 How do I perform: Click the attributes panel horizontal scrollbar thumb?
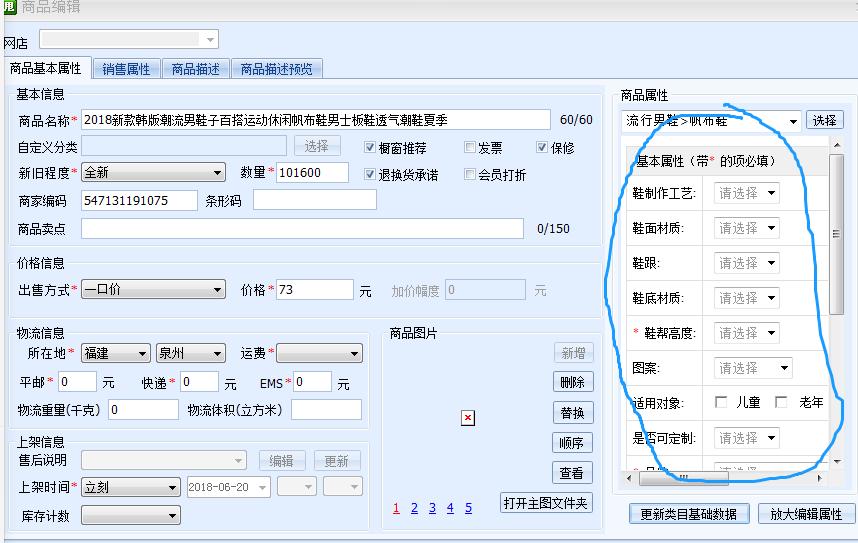[x=684, y=478]
